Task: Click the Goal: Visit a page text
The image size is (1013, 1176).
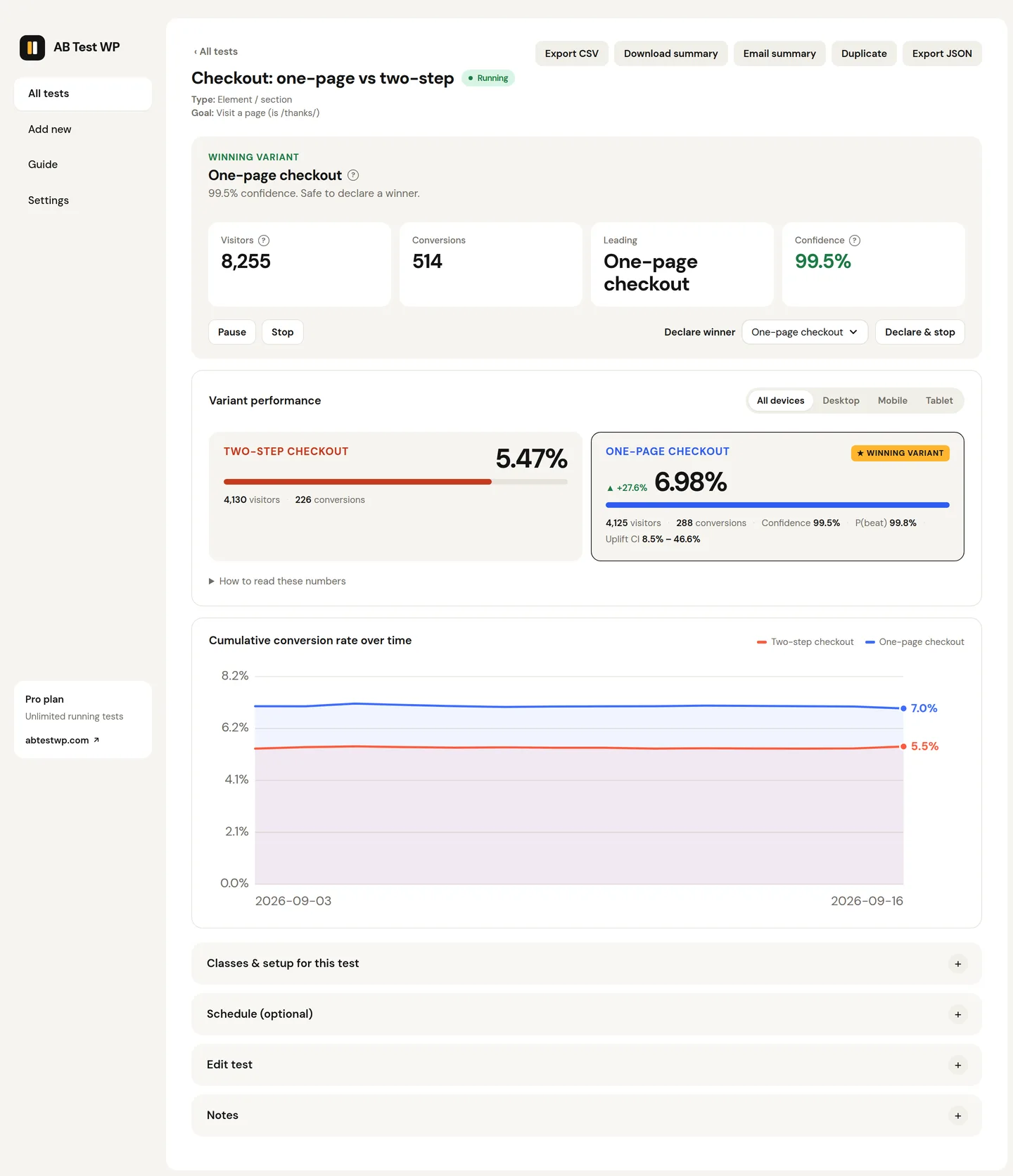Action: click(255, 113)
